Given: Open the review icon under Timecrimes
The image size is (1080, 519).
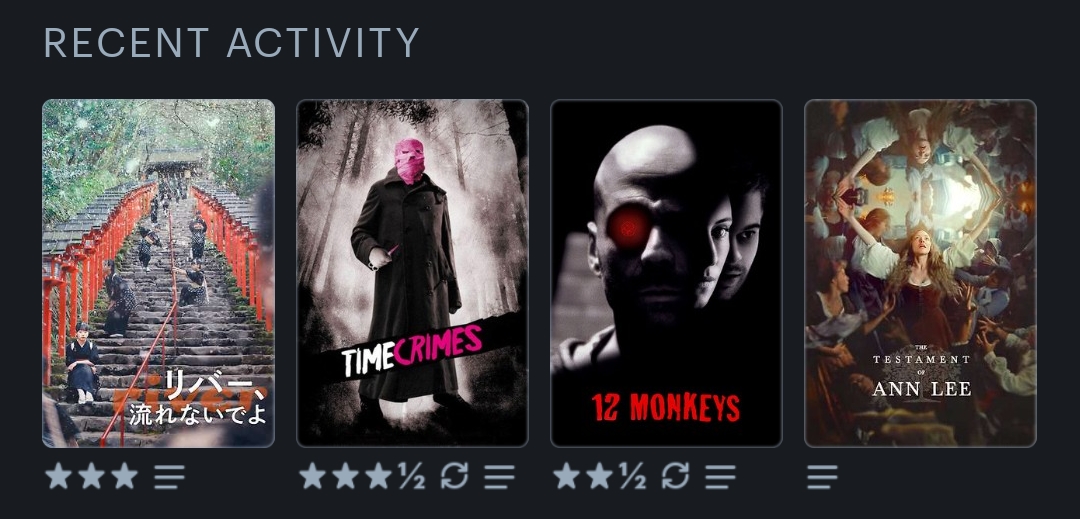Looking at the screenshot, I should [499, 476].
